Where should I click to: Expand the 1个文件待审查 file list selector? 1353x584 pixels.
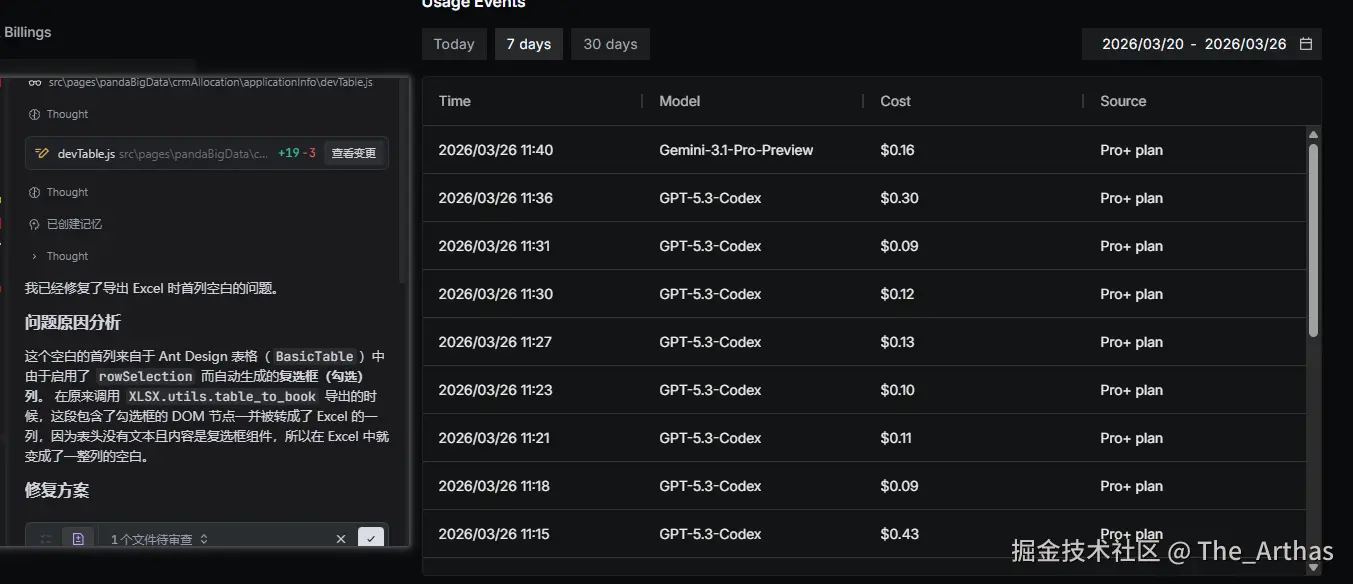(160, 539)
